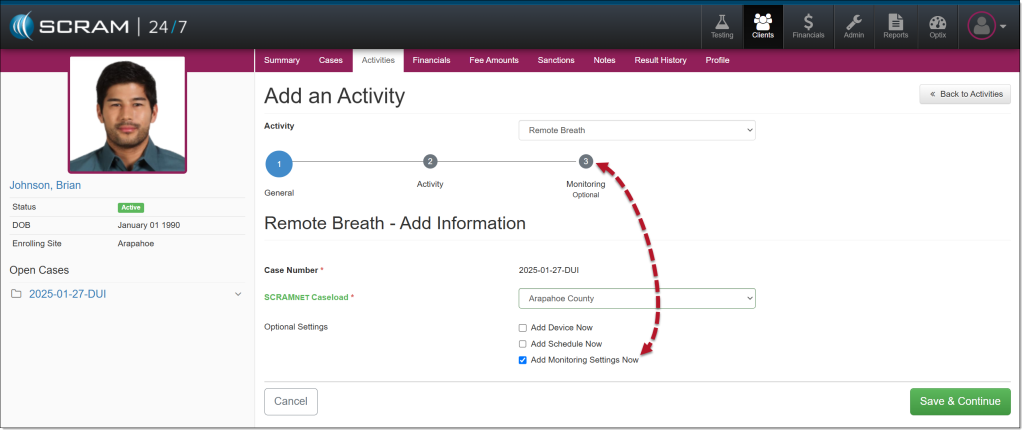Uncheck Add Monitoring Settings Now
The height and width of the screenshot is (432, 1024).
523,360
